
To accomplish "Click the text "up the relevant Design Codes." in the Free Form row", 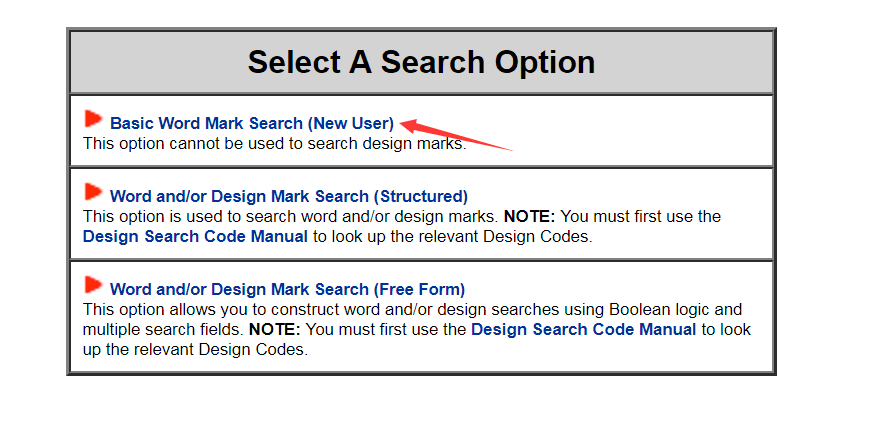I will (195, 350).
